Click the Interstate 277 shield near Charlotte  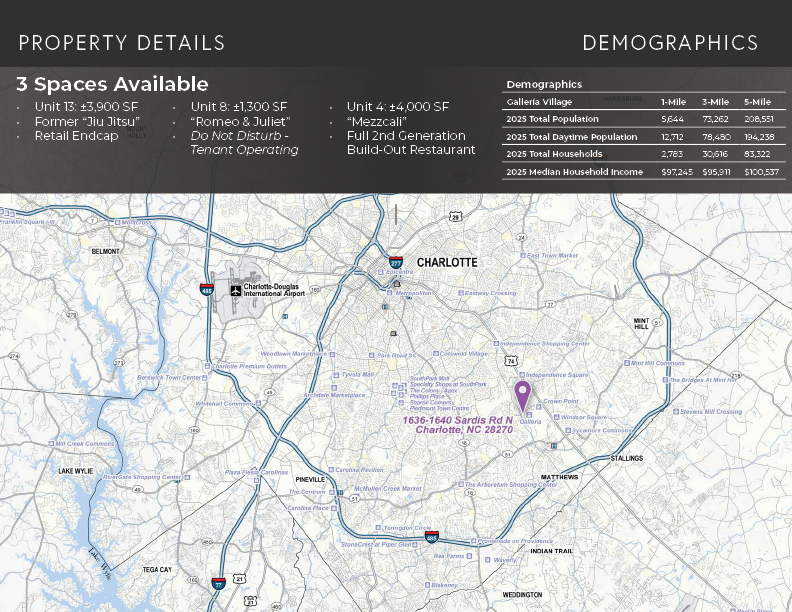tap(395, 263)
